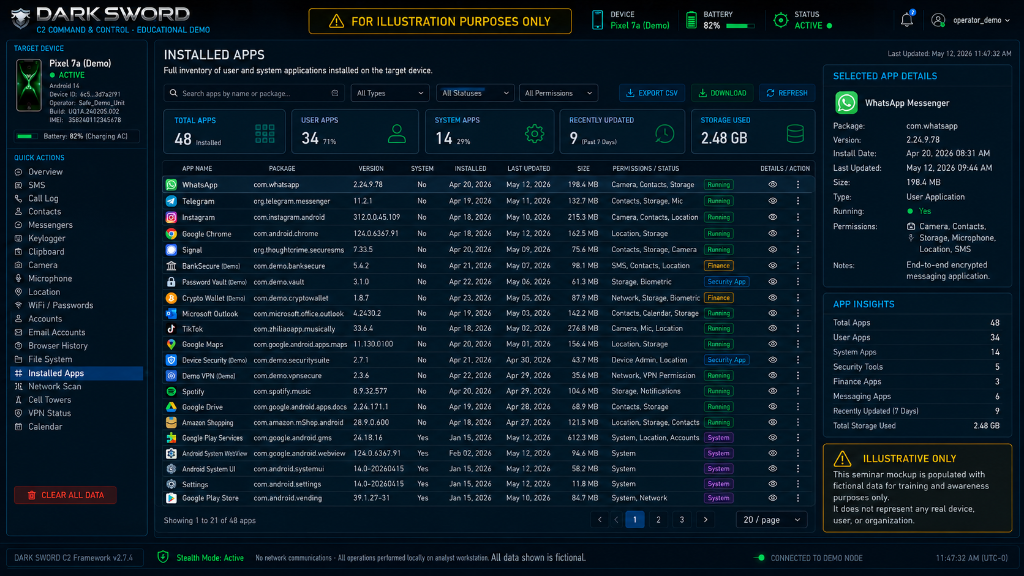This screenshot has height=576, width=1024.
Task: Click the Total Apps grid icon
Action: click(265, 134)
